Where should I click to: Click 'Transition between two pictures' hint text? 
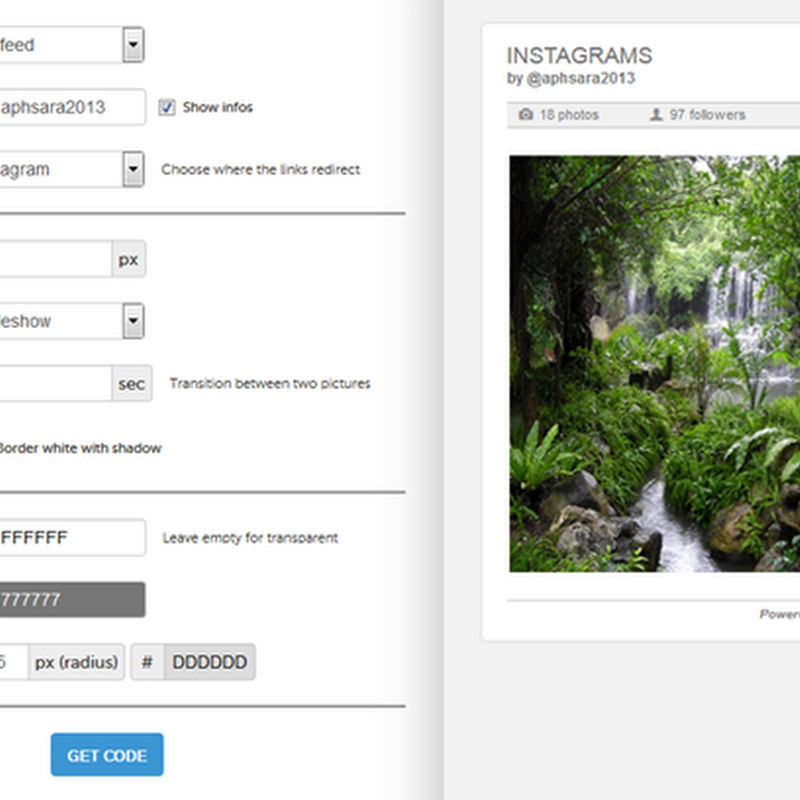(270, 383)
